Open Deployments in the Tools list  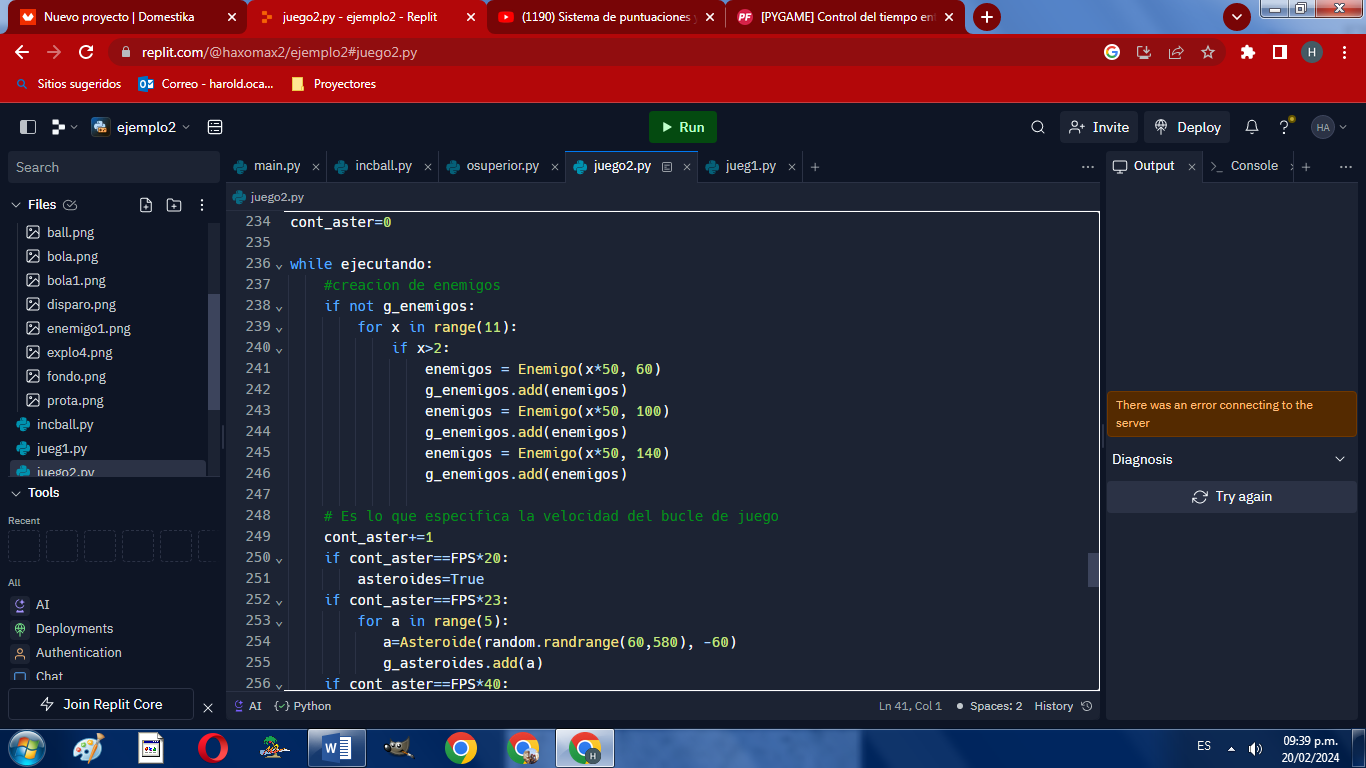pos(74,628)
